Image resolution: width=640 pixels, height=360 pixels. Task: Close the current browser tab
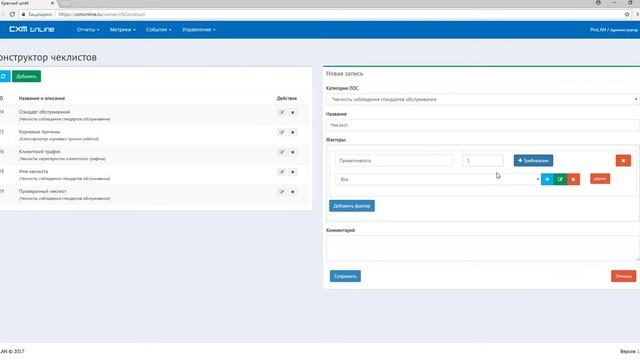point(52,3)
